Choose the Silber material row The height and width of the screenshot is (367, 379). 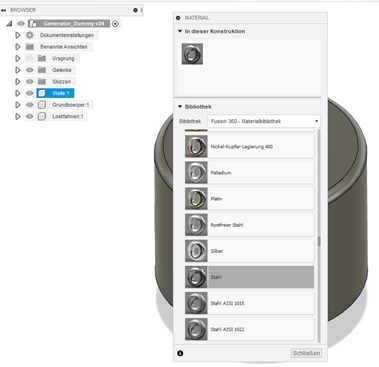point(250,251)
